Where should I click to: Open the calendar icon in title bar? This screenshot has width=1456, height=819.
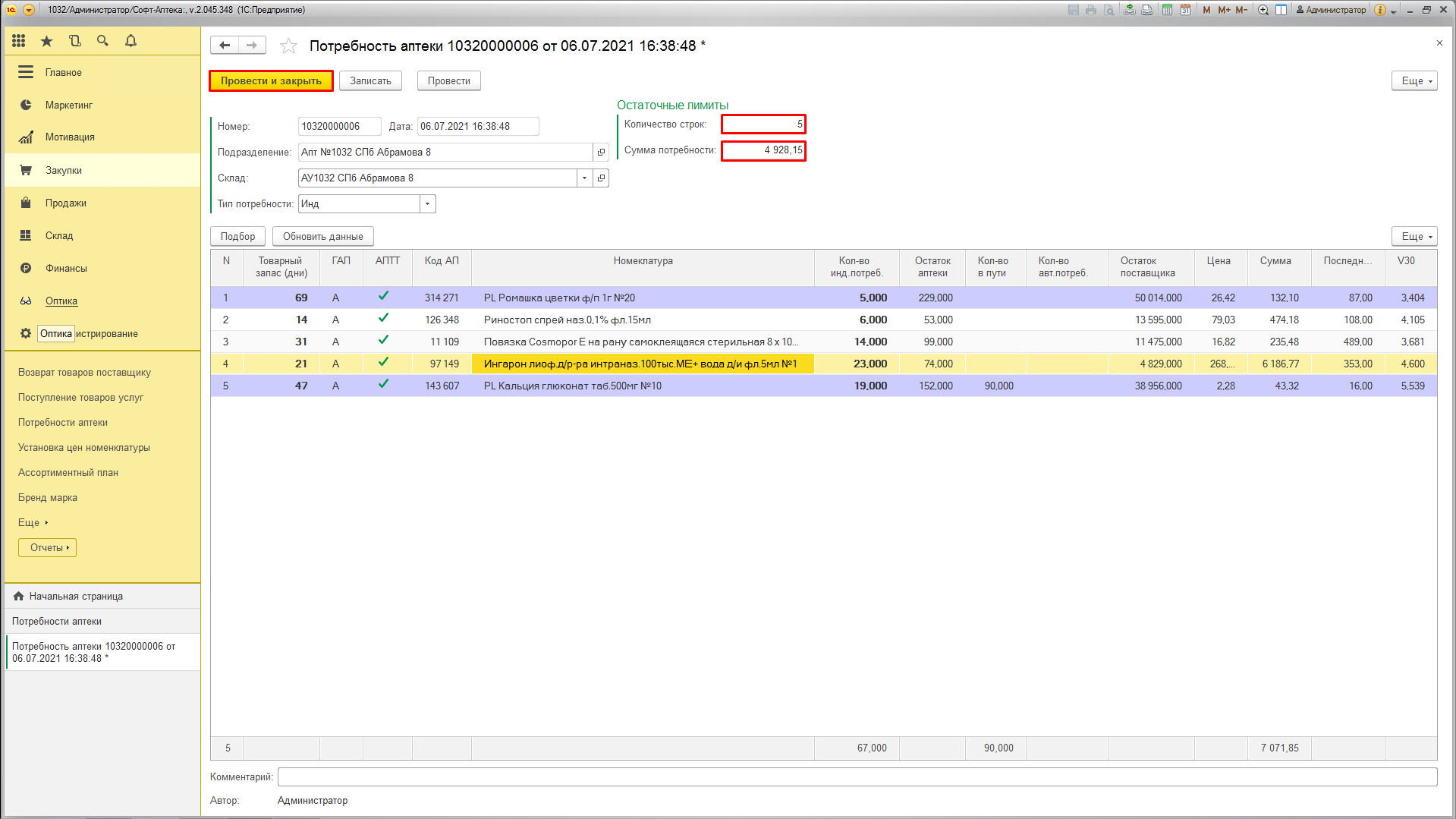click(1185, 10)
